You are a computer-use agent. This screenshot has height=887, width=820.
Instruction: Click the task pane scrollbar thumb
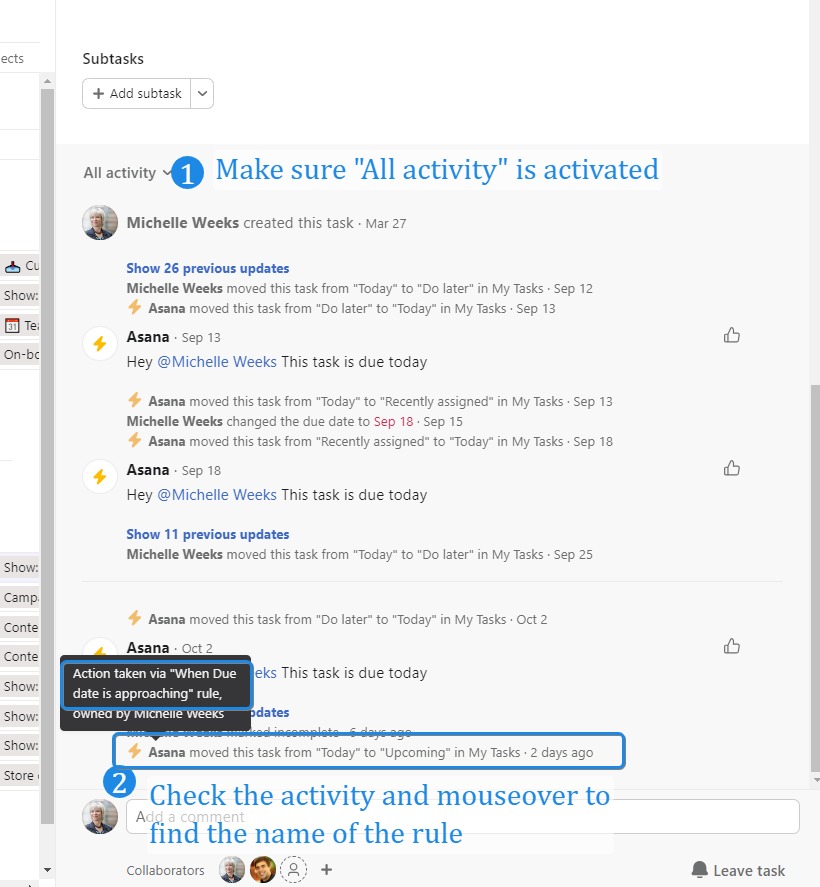(x=815, y=577)
